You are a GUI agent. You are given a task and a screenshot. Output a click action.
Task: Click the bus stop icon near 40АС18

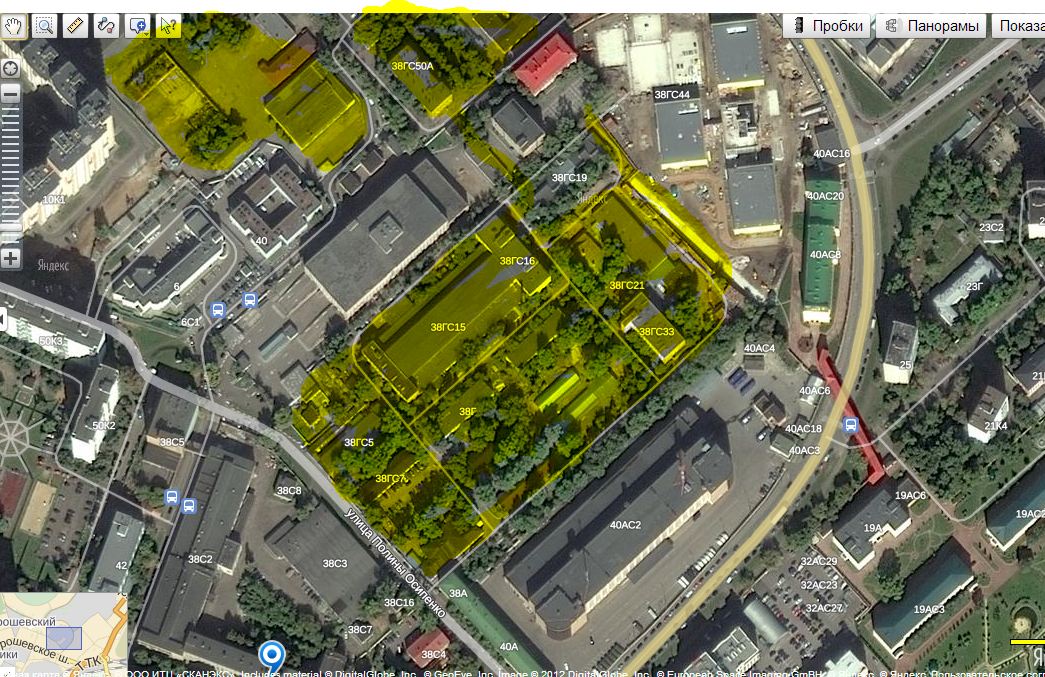(x=851, y=425)
